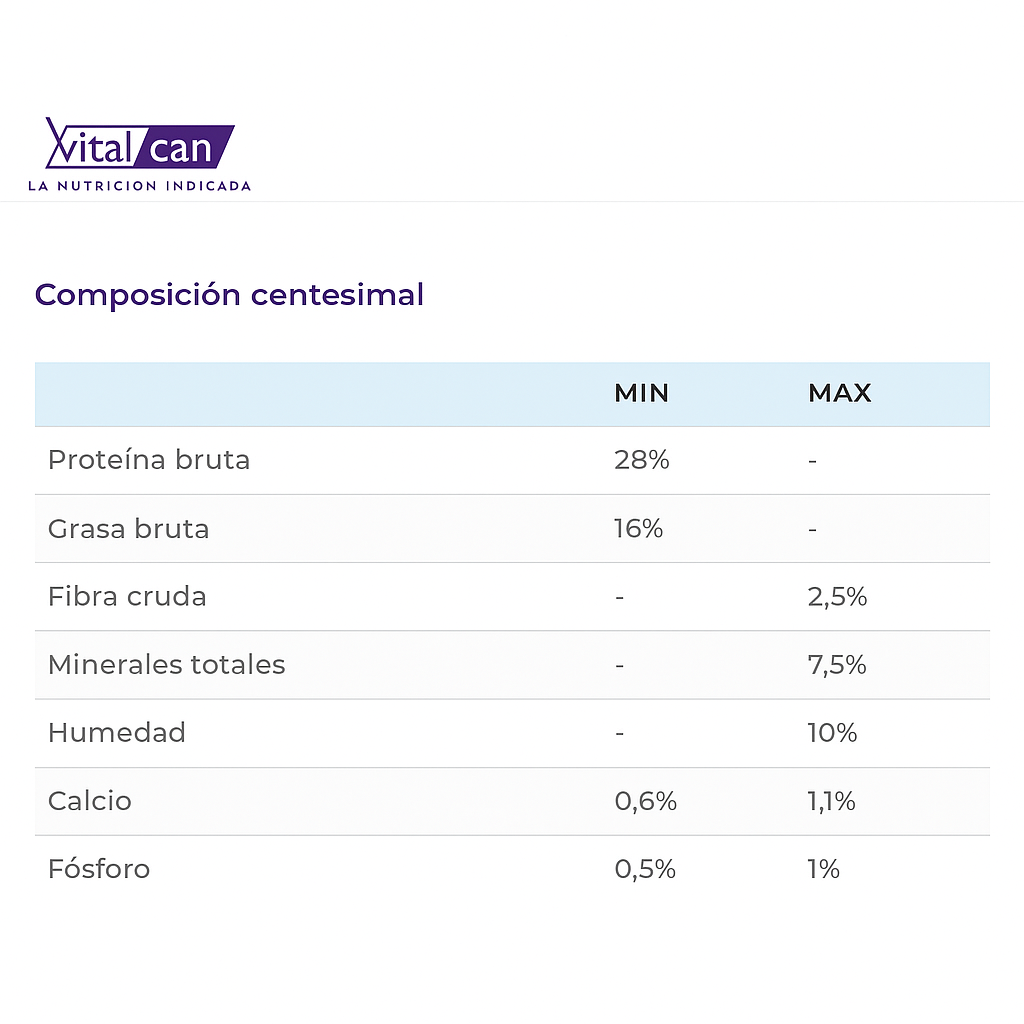Select the 'Minerales totales' row label
Screen dimensions: 1024x1024
[167, 664]
